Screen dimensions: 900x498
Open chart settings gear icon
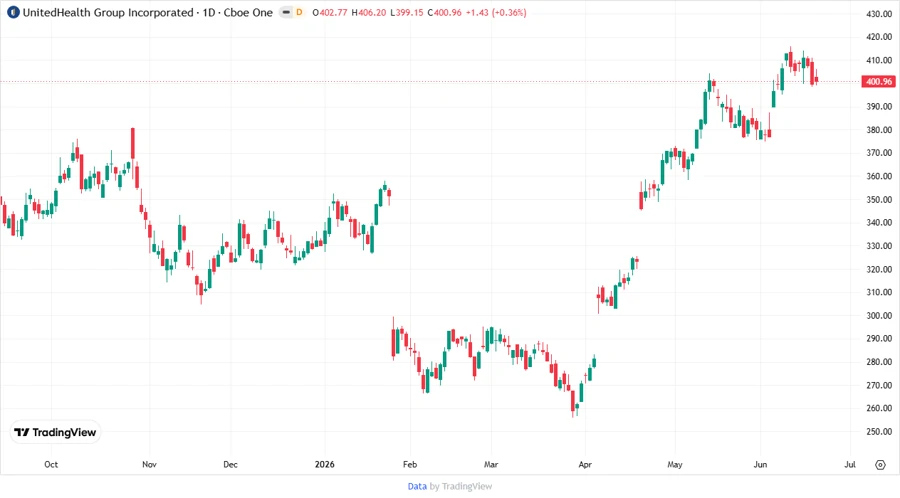tap(880, 465)
